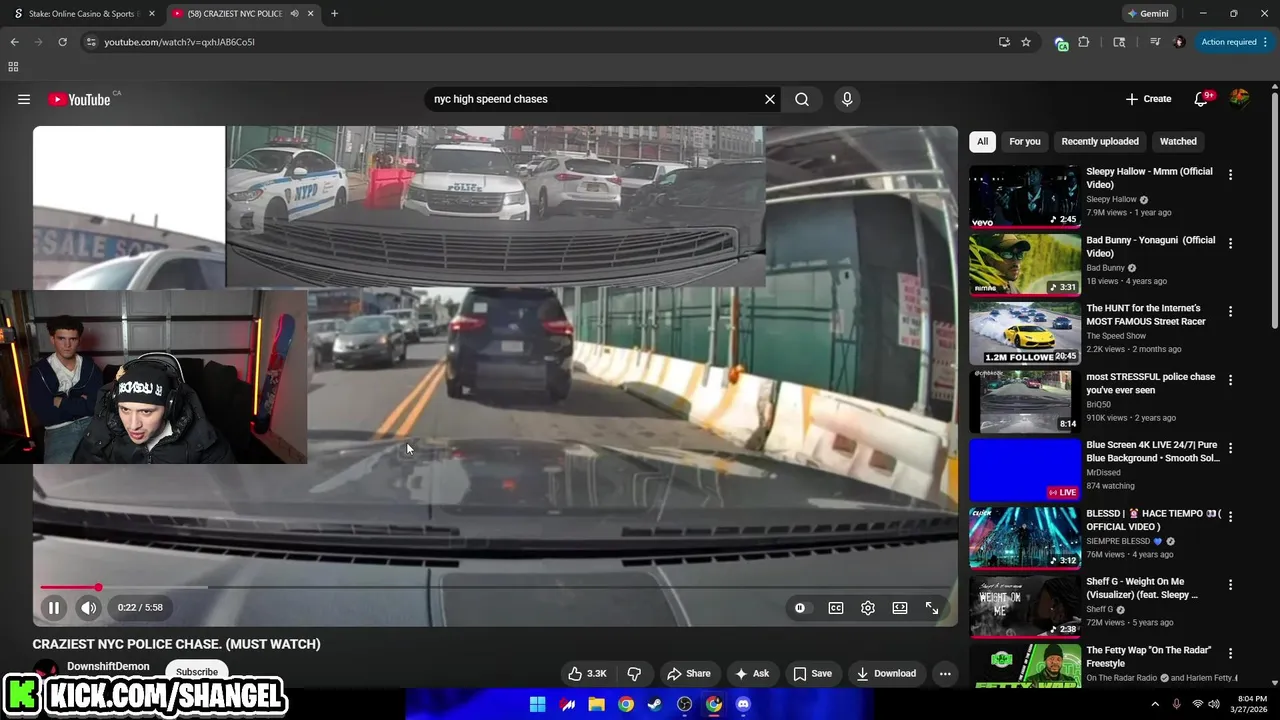Reload the page in Chrome
1280x720 pixels.
(62, 42)
